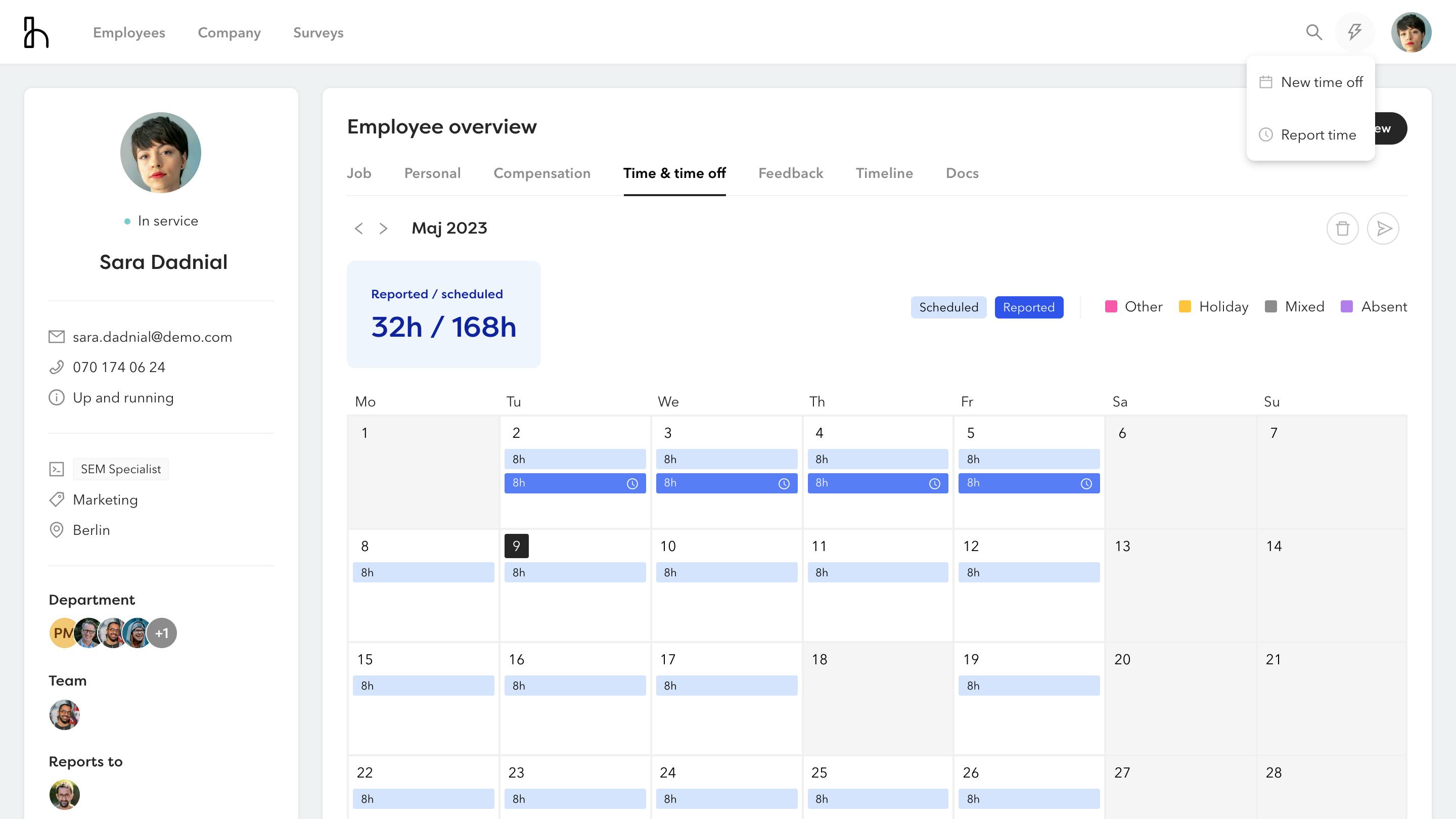Click the SEM Specialist role tag
Viewport: 1456px width, 819px height.
coord(120,469)
